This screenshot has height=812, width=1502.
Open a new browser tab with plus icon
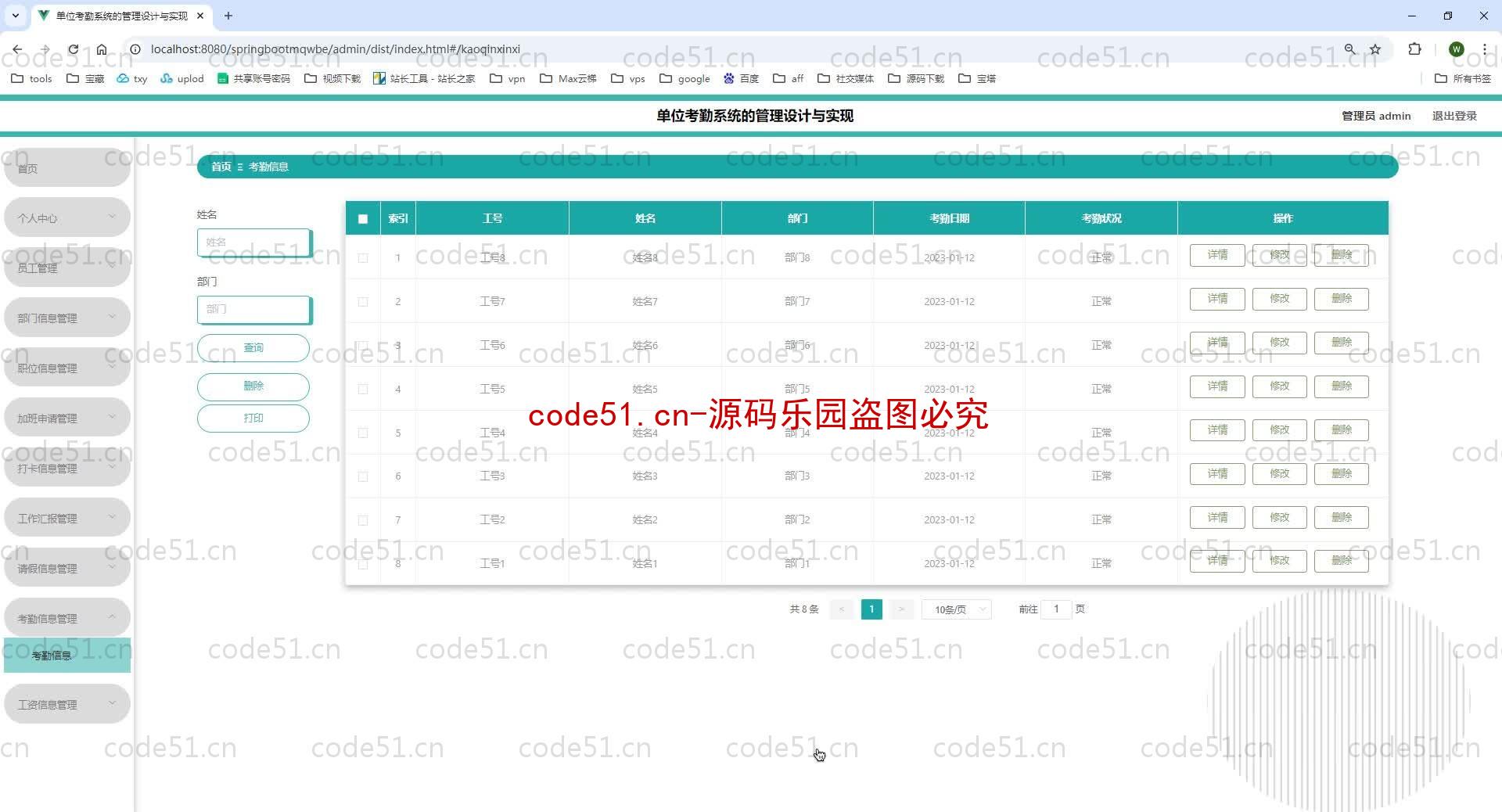(228, 16)
